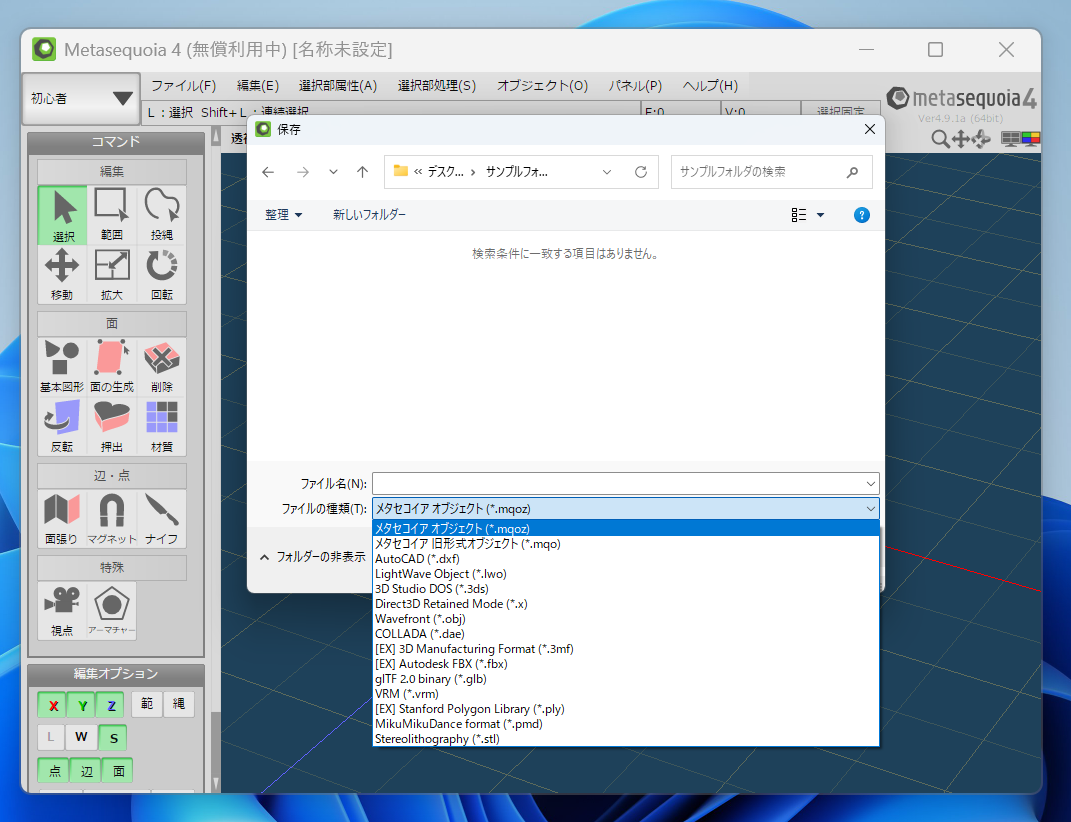Switch to S screen coordinate mode
The image size is (1071, 822).
tap(113, 737)
